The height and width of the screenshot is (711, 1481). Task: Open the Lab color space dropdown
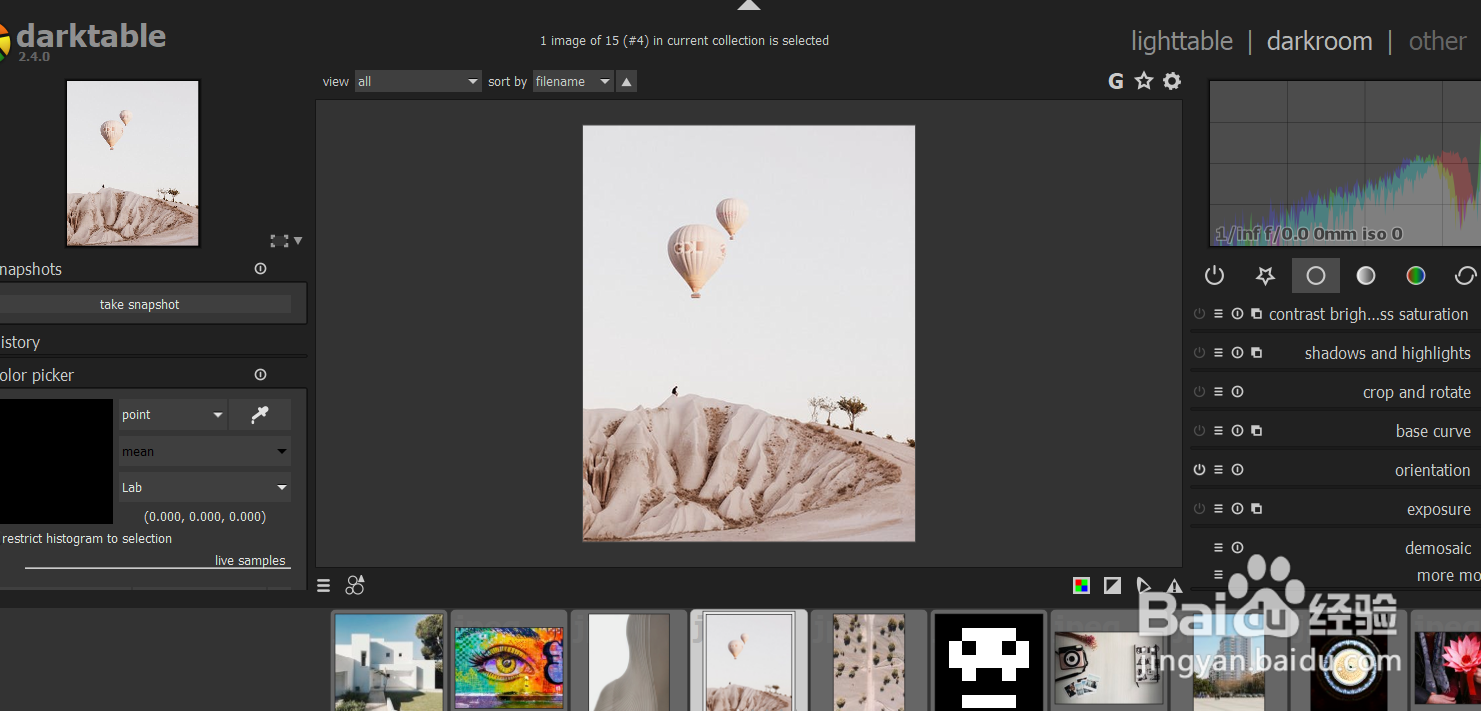tap(205, 488)
